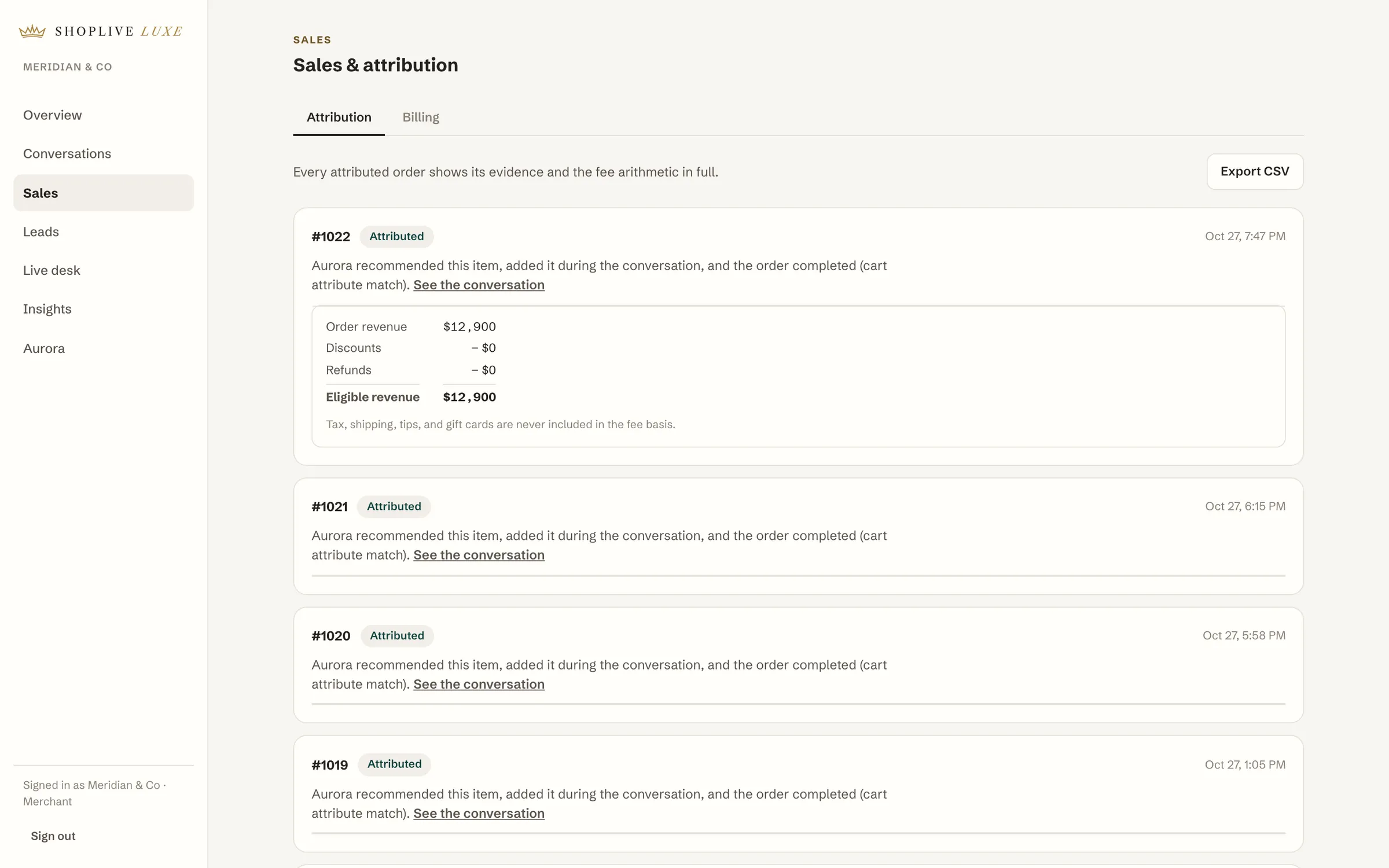Open the Leads section

pyautogui.click(x=41, y=232)
